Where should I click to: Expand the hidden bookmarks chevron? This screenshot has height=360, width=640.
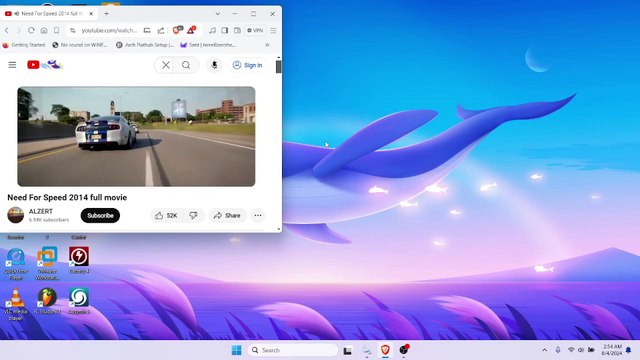pos(267,45)
